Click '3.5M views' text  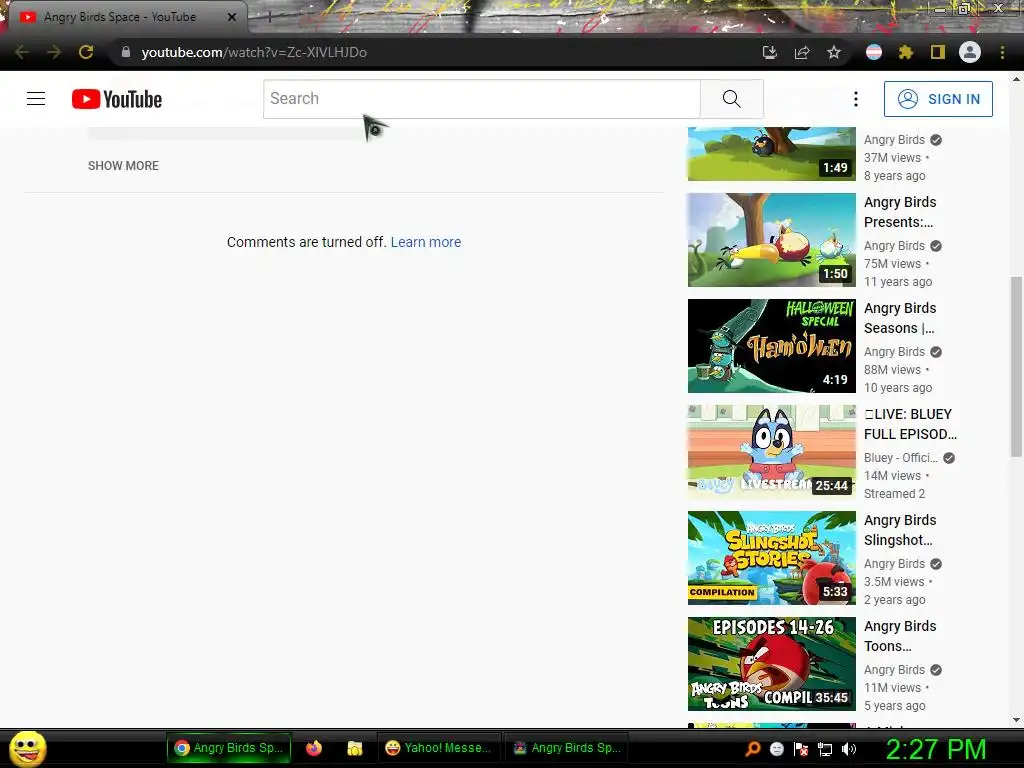(894, 582)
